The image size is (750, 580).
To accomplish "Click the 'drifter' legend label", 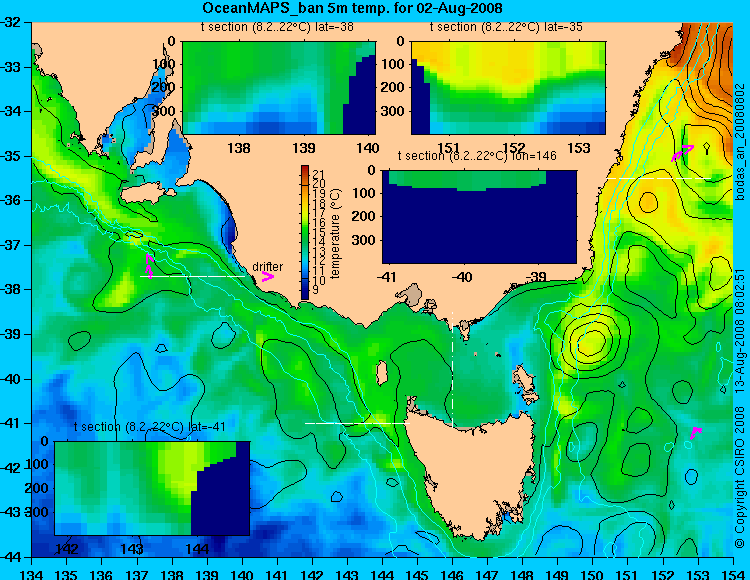I will click(267, 266).
